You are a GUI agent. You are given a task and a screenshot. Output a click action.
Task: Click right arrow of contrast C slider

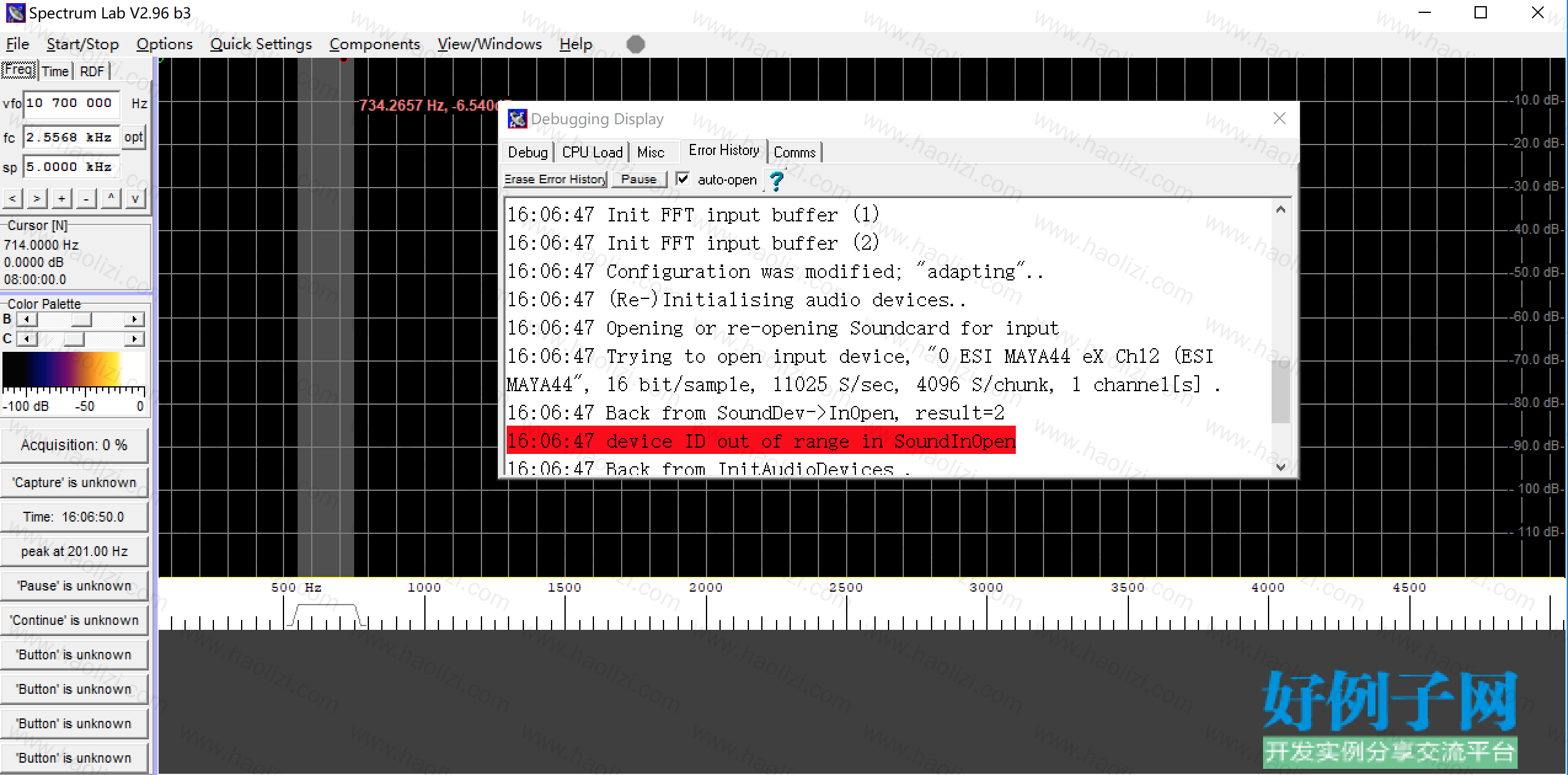coord(135,339)
